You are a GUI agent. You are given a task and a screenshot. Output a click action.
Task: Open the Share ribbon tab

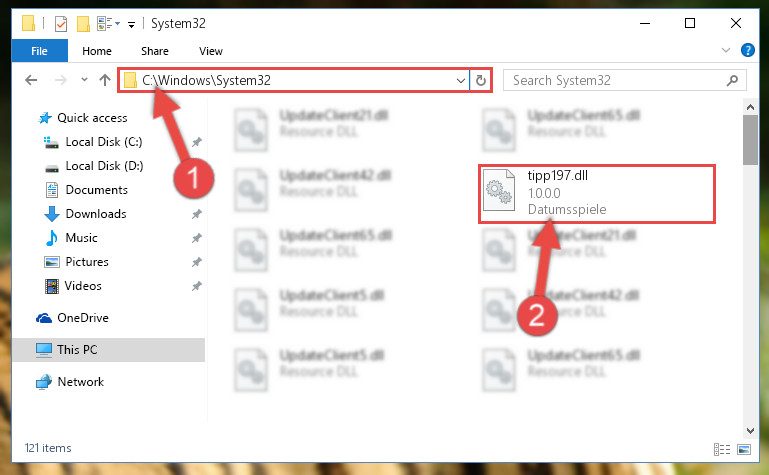155,51
